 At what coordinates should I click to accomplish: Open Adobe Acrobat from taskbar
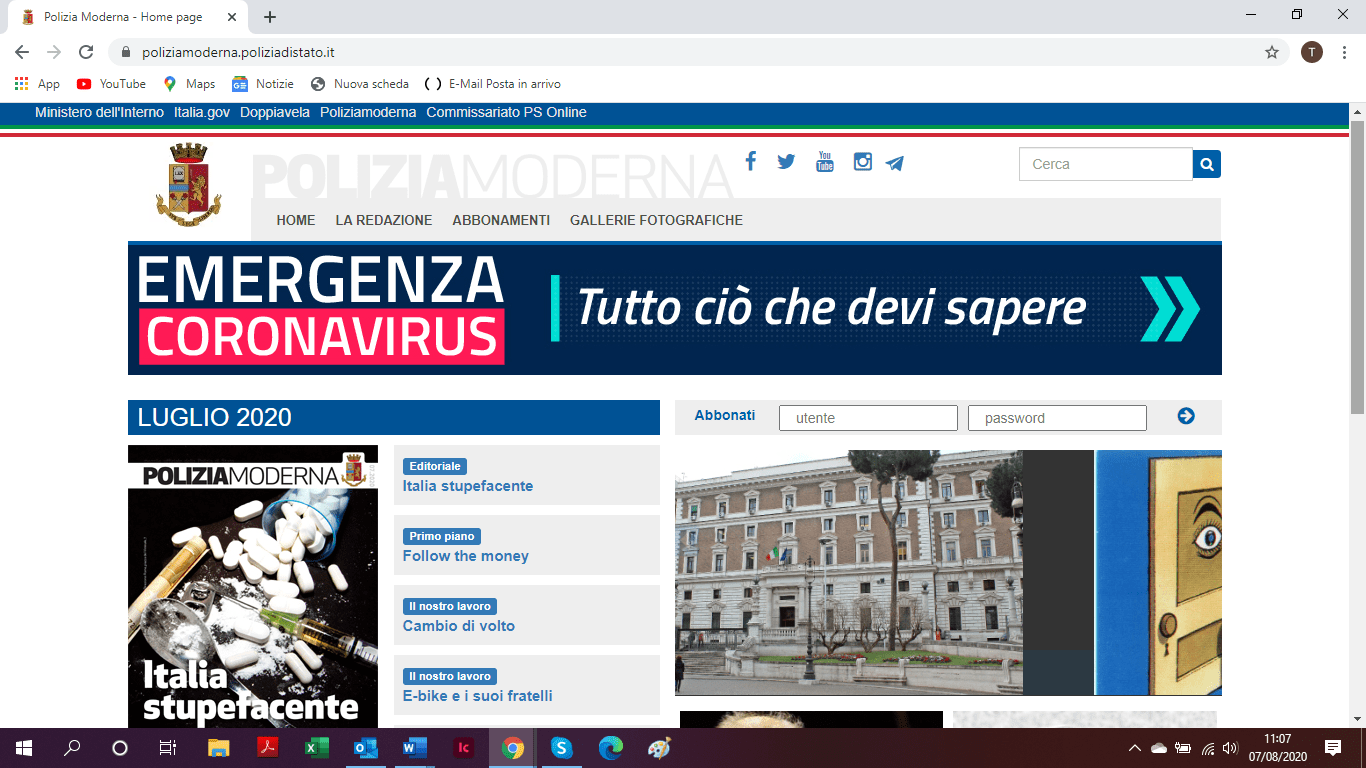pos(268,747)
